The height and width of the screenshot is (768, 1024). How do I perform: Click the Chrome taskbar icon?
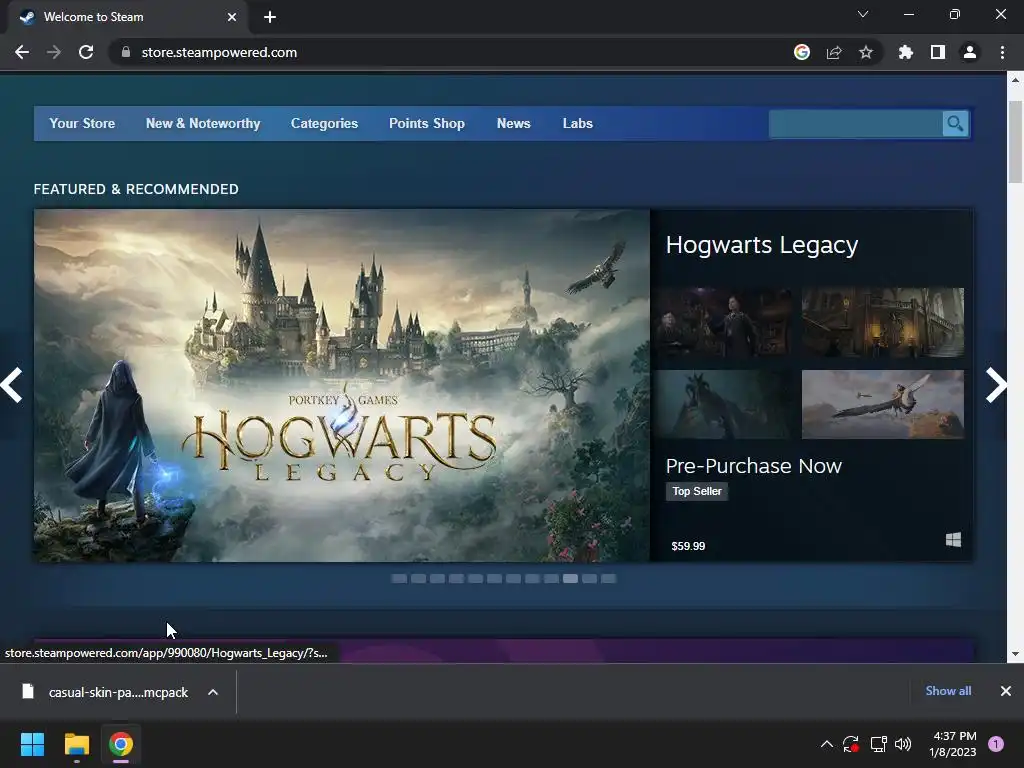(121, 744)
